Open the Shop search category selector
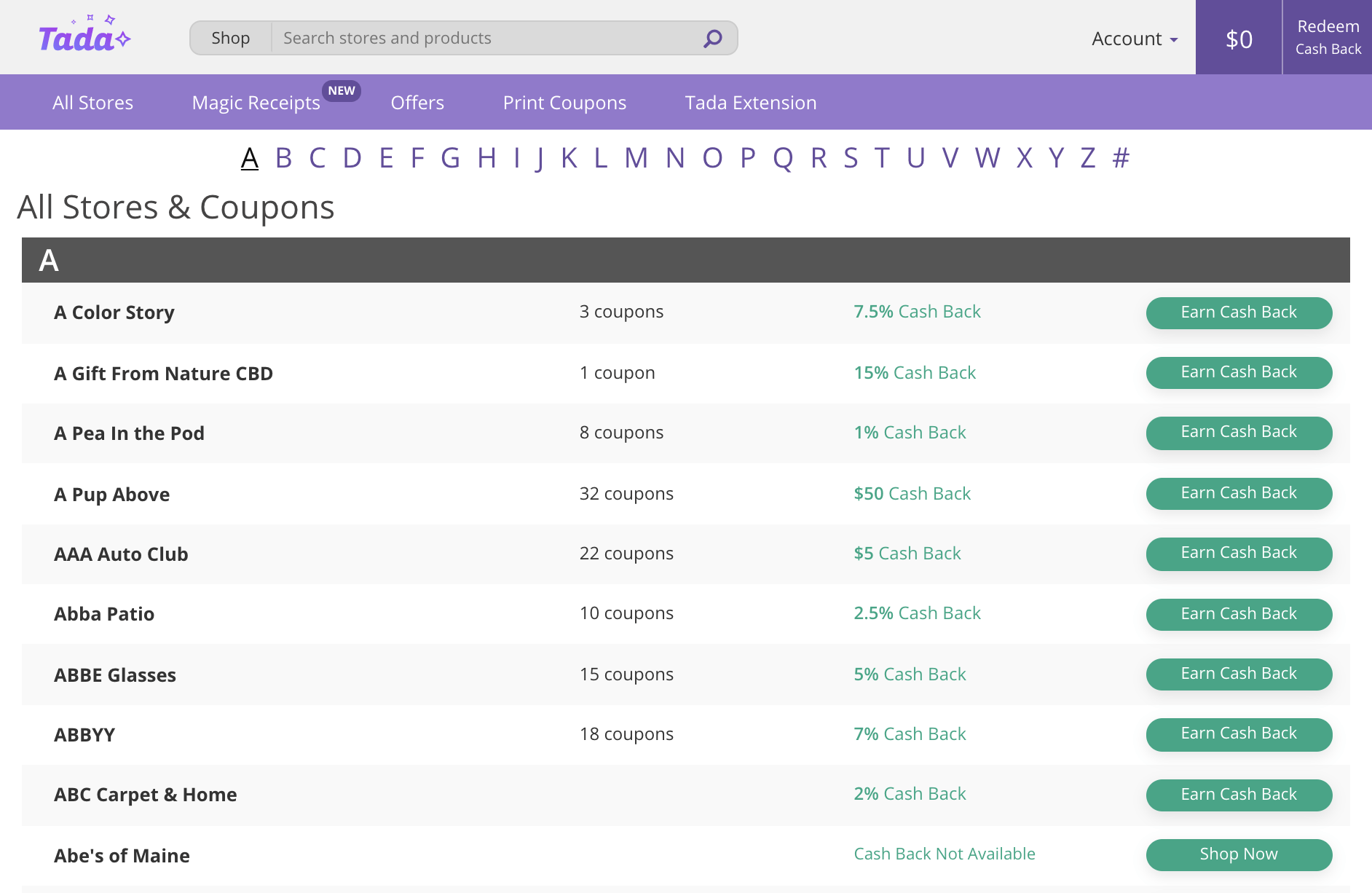1372x893 pixels. (230, 38)
